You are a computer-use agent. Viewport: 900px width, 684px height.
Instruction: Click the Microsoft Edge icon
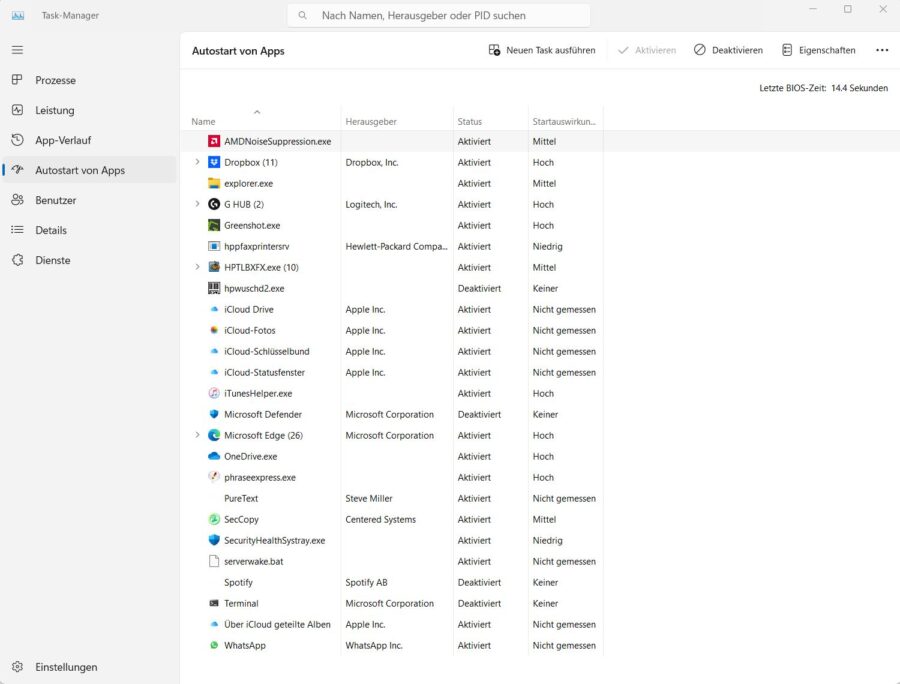coord(214,435)
